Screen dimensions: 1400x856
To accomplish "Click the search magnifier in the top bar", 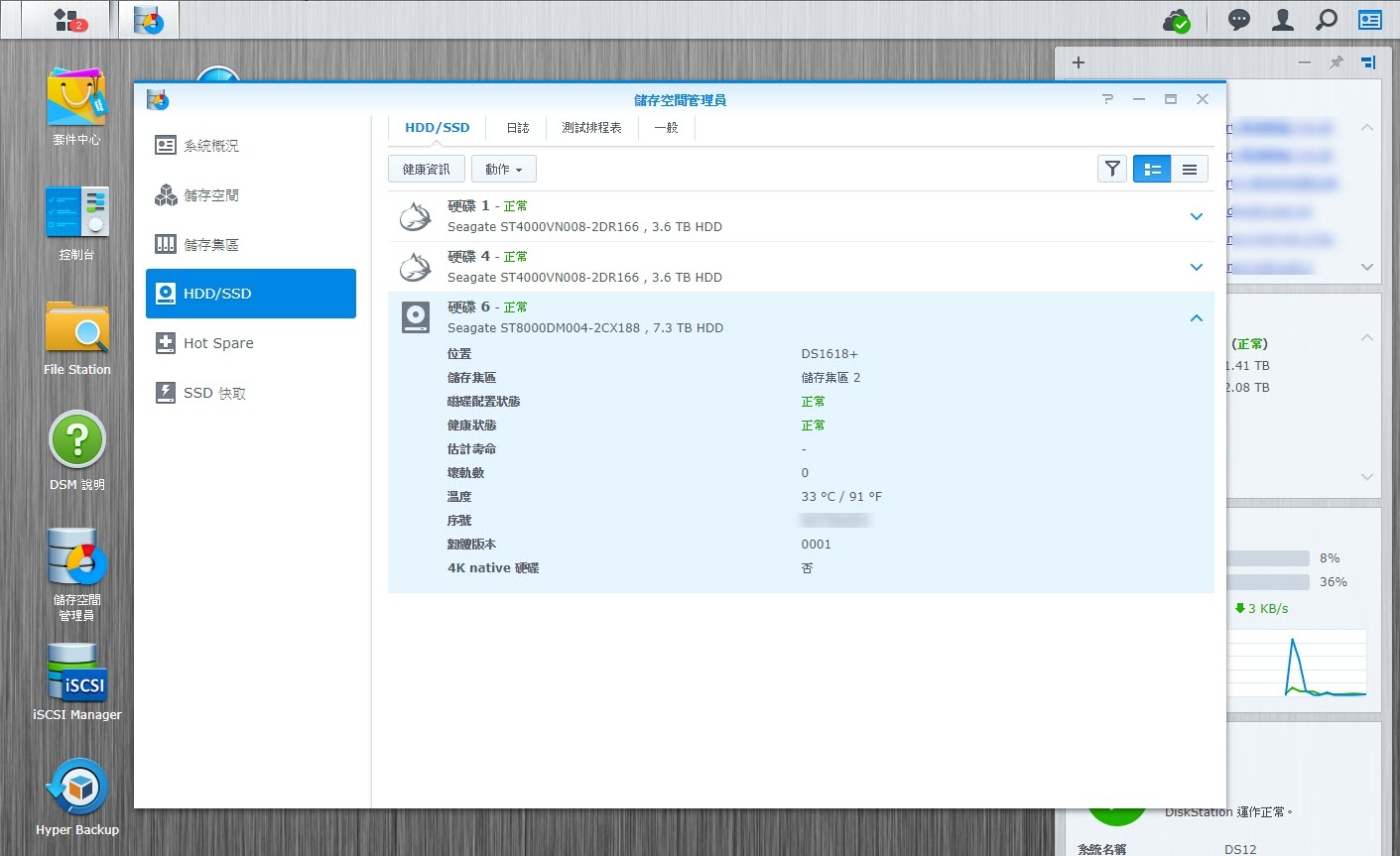I will (1327, 20).
